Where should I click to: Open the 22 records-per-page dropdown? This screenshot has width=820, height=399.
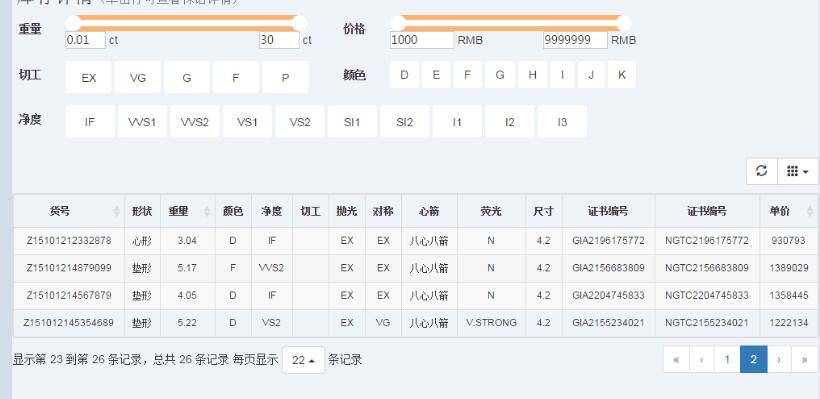[304, 360]
